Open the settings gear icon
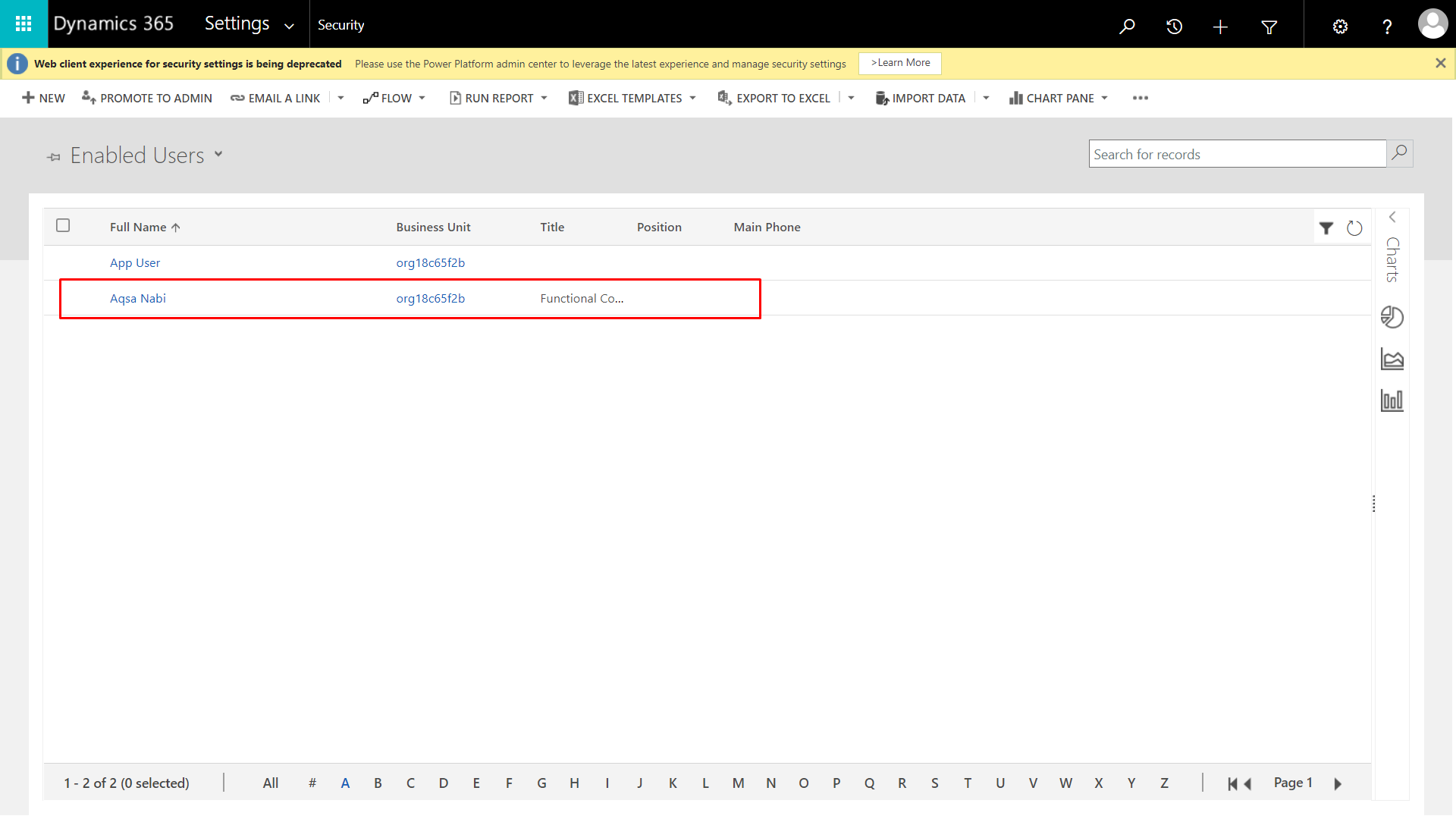 (x=1340, y=27)
